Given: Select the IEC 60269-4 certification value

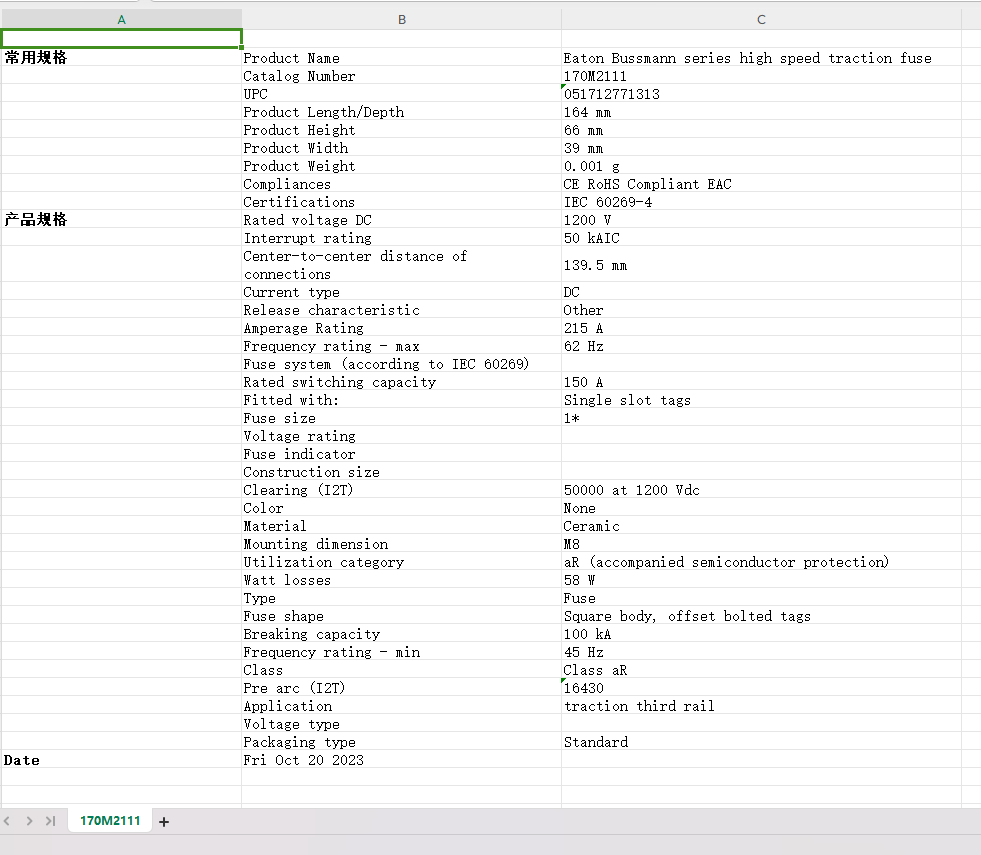Looking at the screenshot, I should (x=761, y=202).
